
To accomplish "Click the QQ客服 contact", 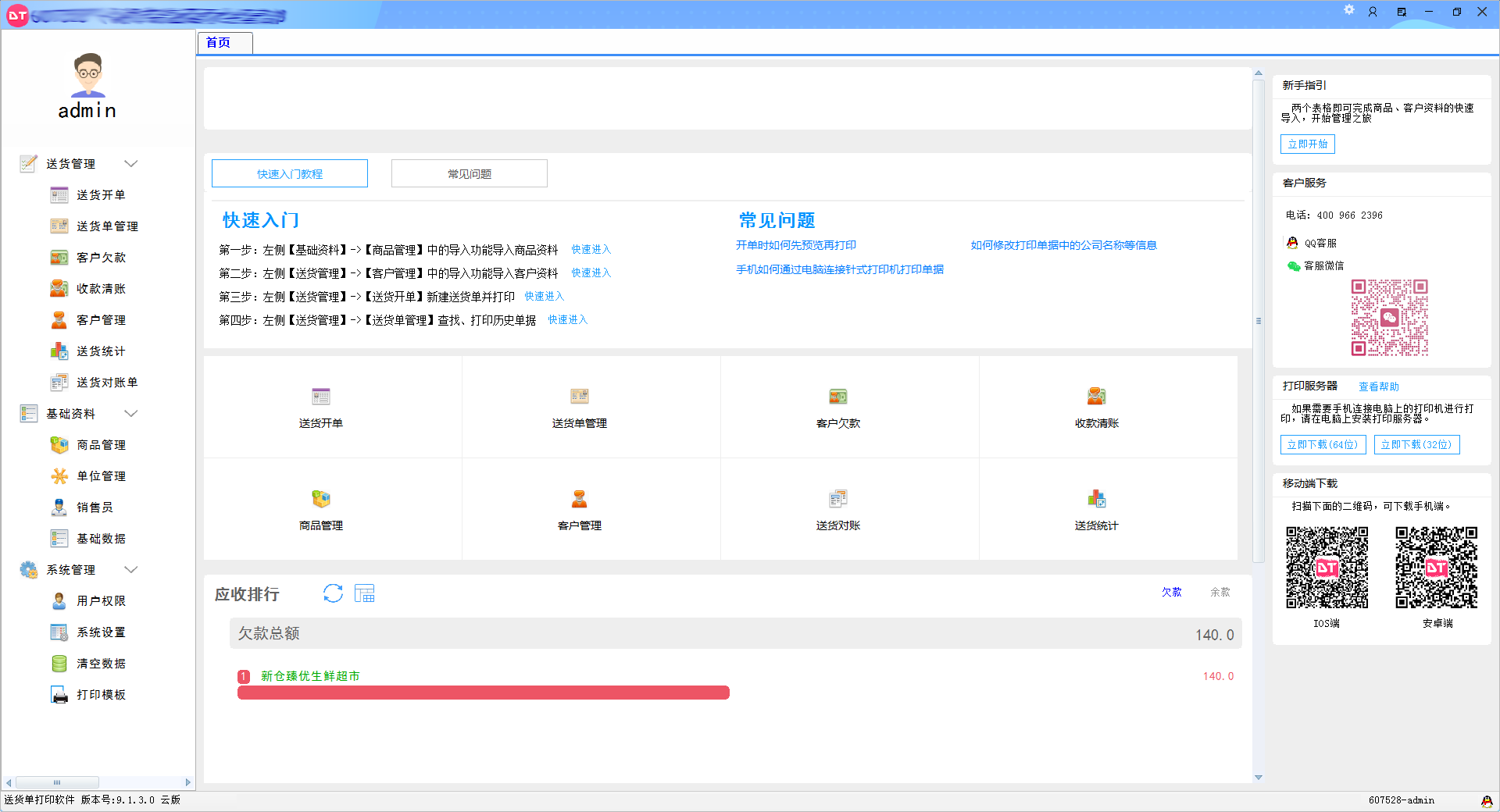I will click(1312, 243).
